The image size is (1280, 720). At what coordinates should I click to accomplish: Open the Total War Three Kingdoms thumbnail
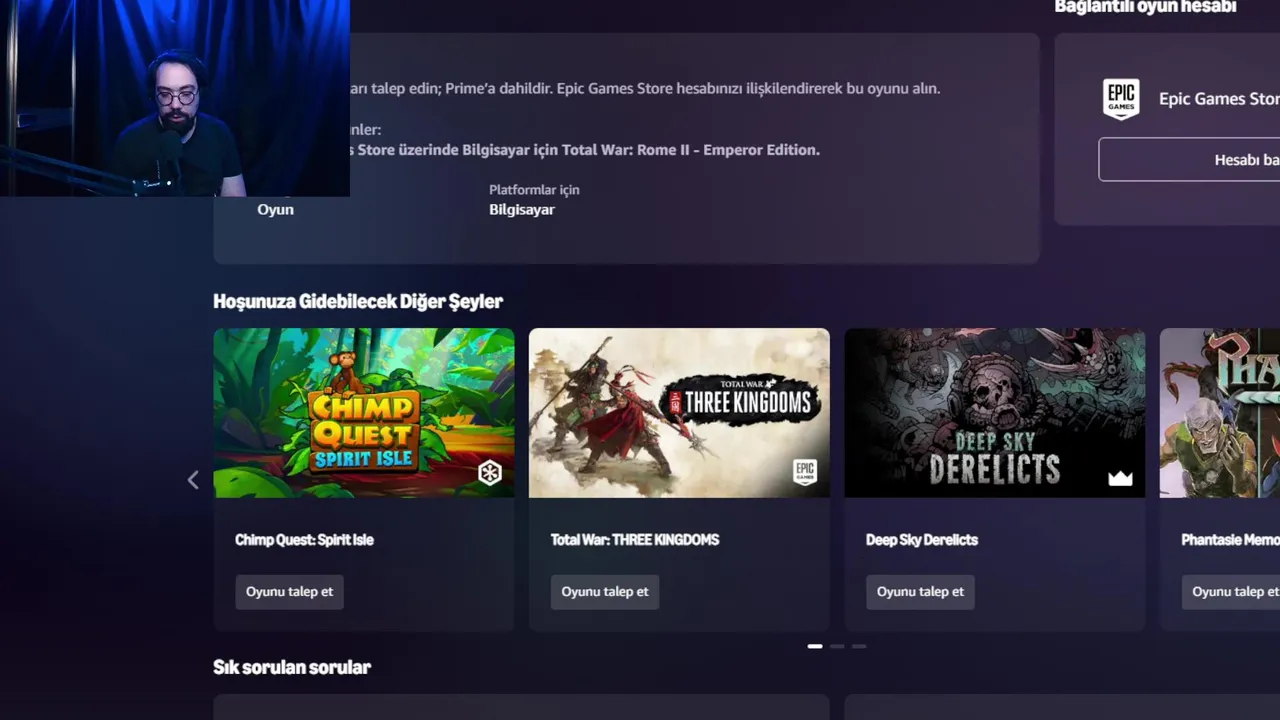pyautogui.click(x=679, y=413)
